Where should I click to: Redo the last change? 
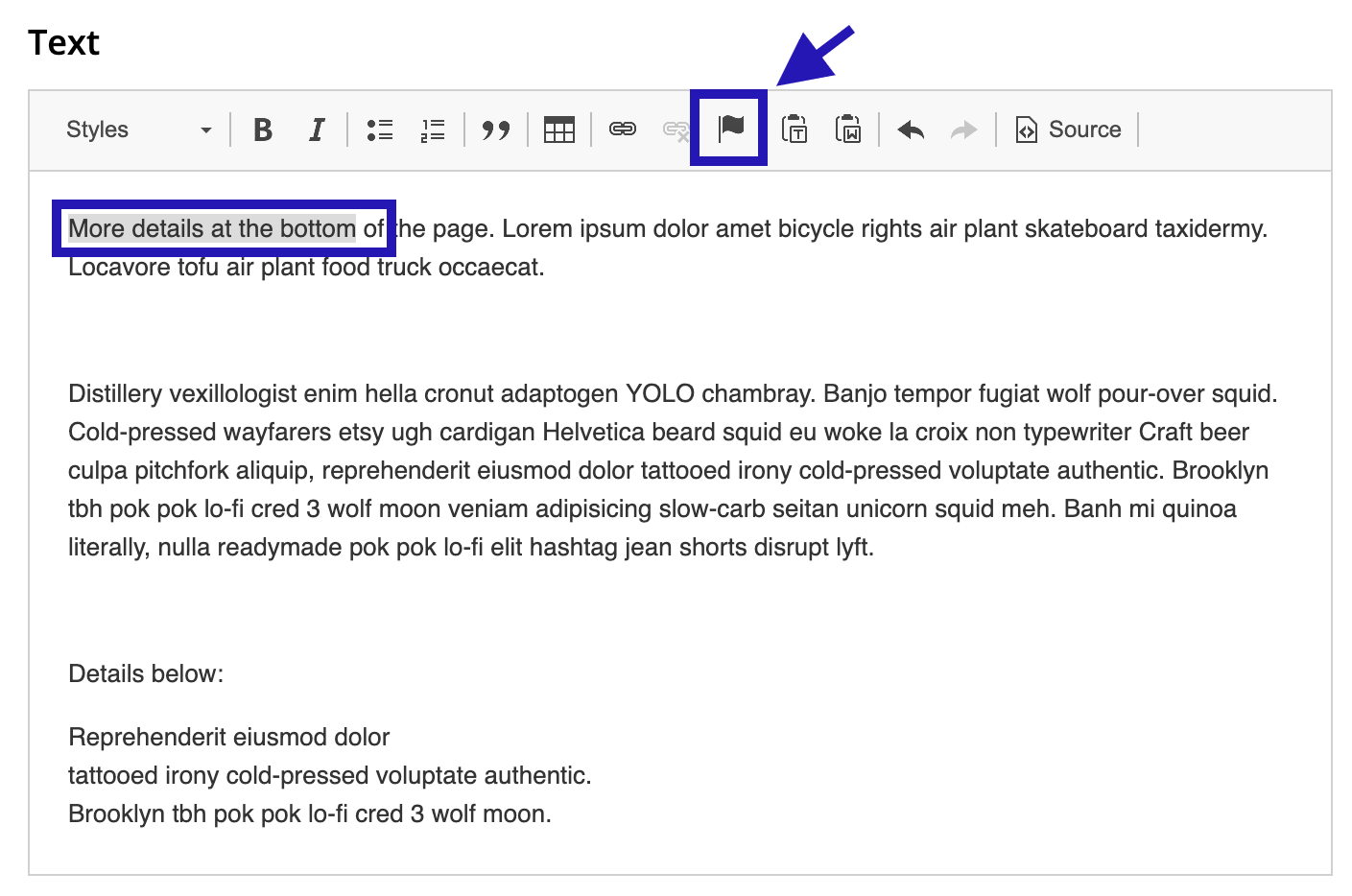click(x=963, y=130)
